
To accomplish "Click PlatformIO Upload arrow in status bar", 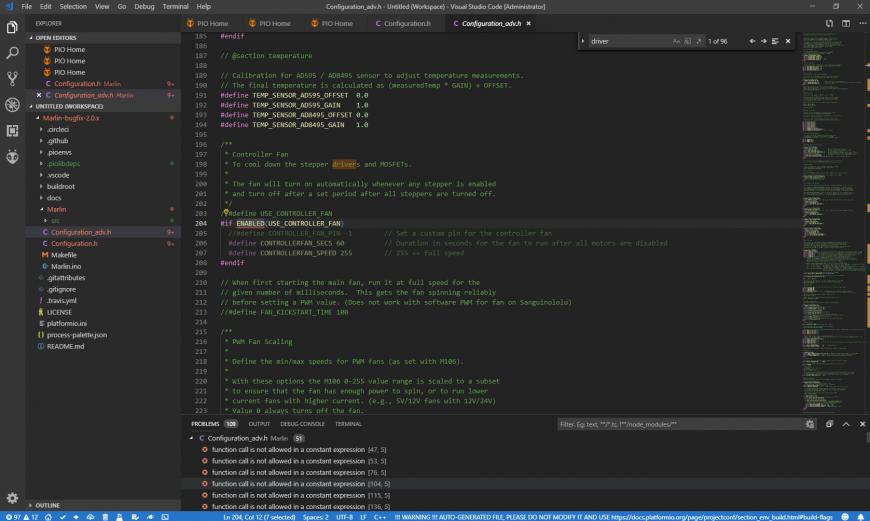I will point(76,517).
